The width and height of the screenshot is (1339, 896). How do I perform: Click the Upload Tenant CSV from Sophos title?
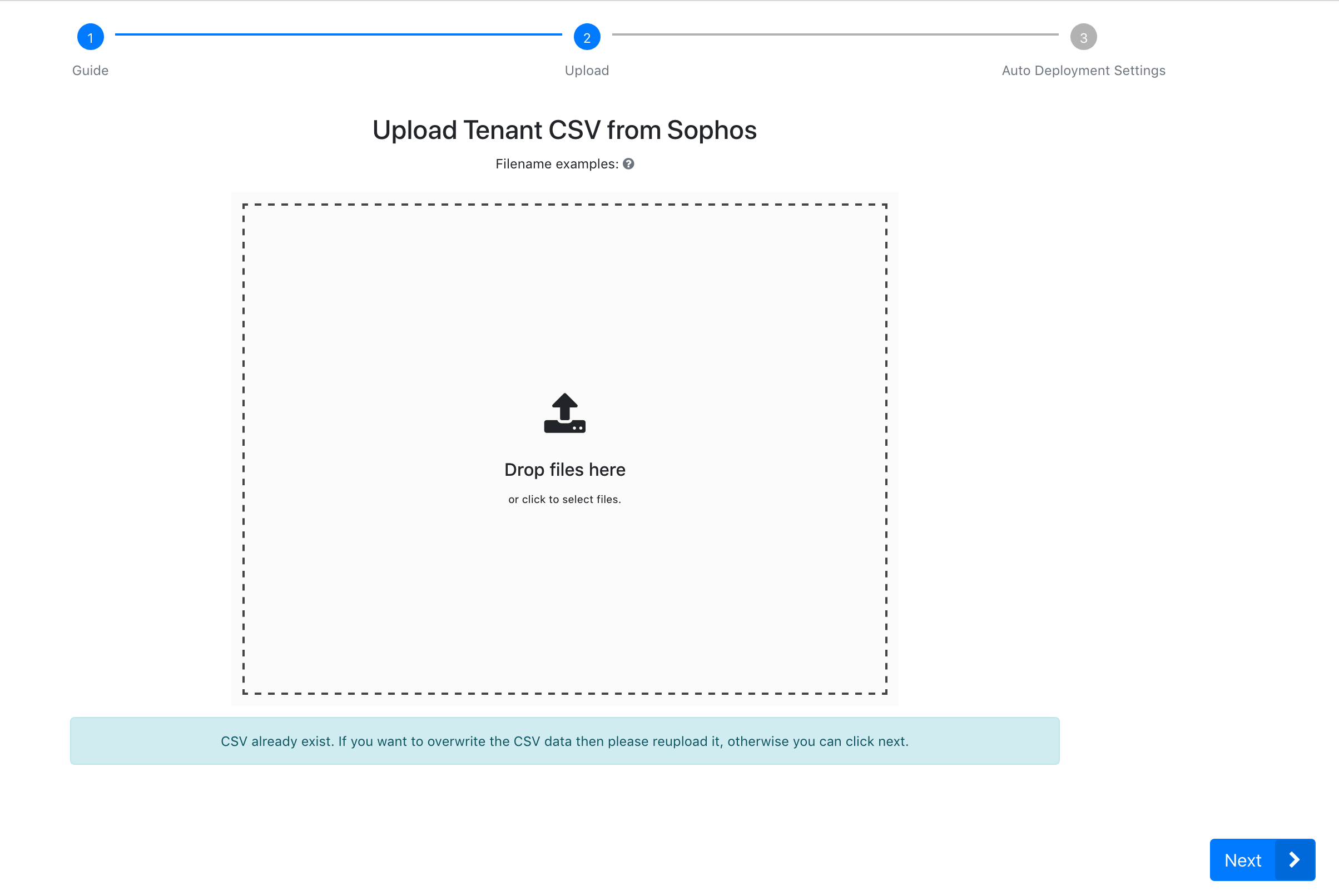[564, 130]
